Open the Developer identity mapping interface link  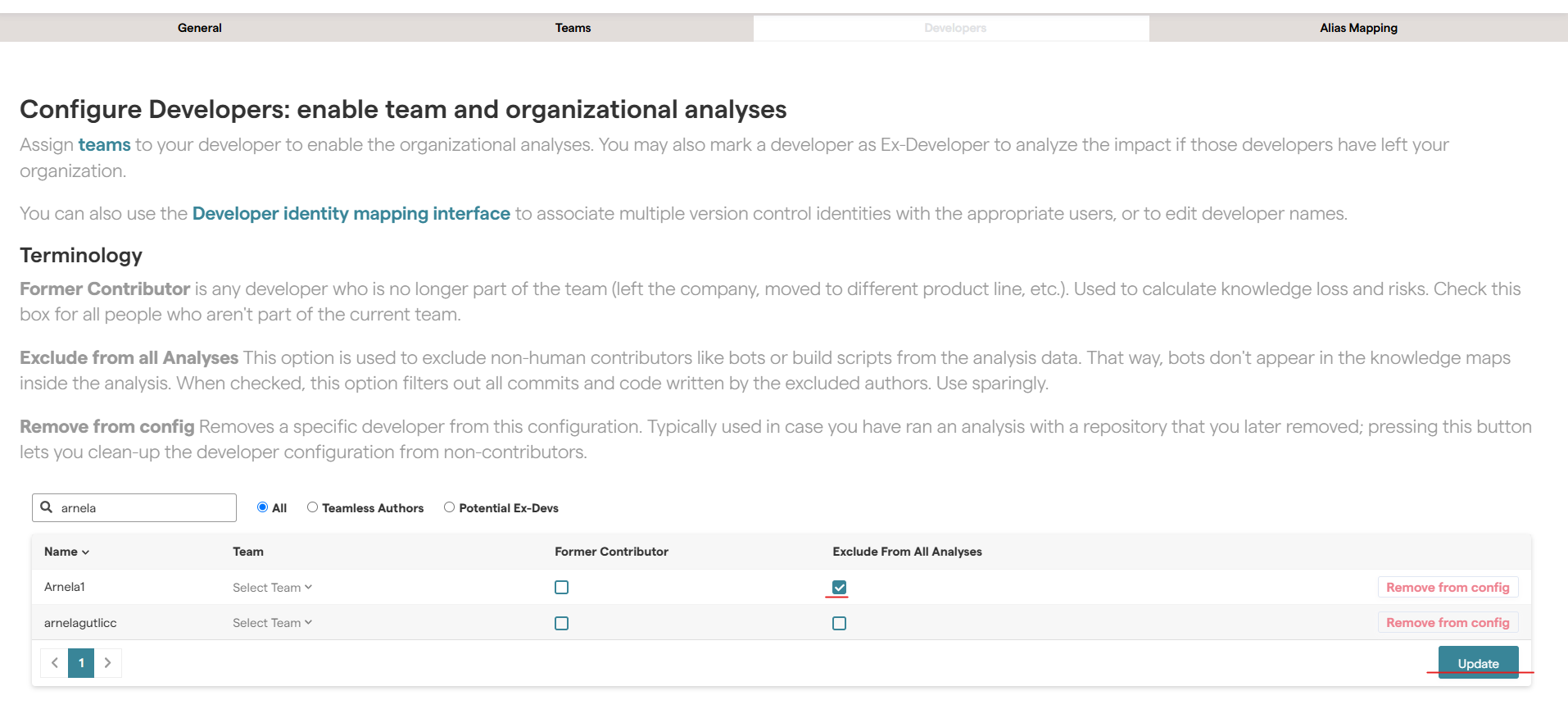tap(351, 214)
